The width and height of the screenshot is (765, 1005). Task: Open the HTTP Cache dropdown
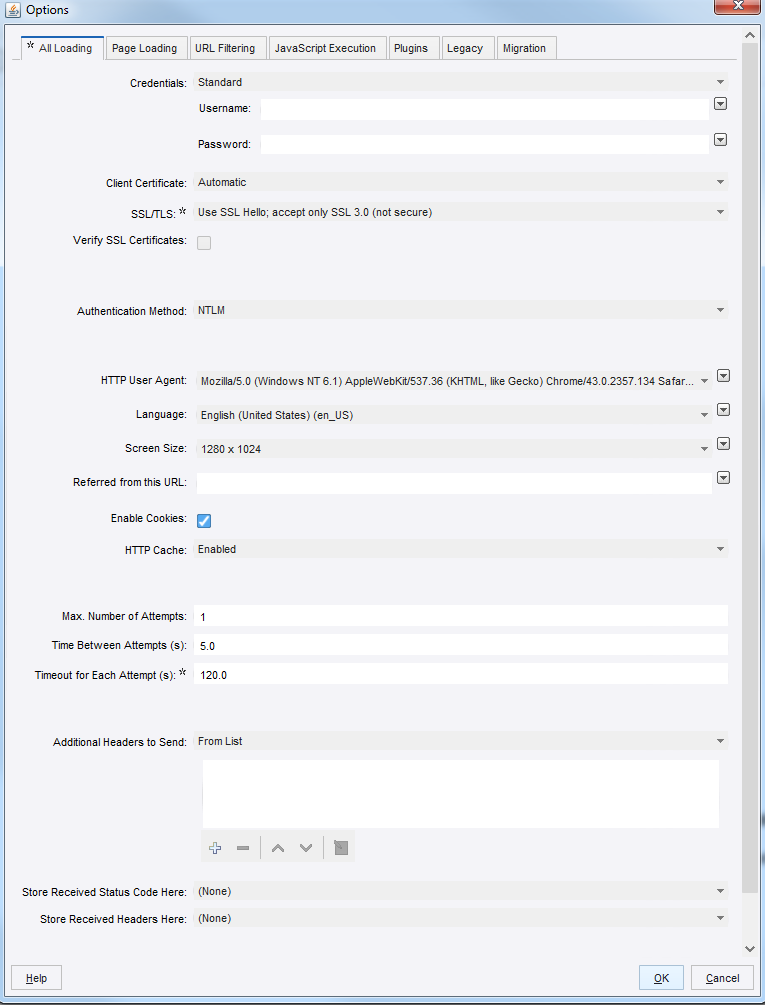pyautogui.click(x=461, y=549)
